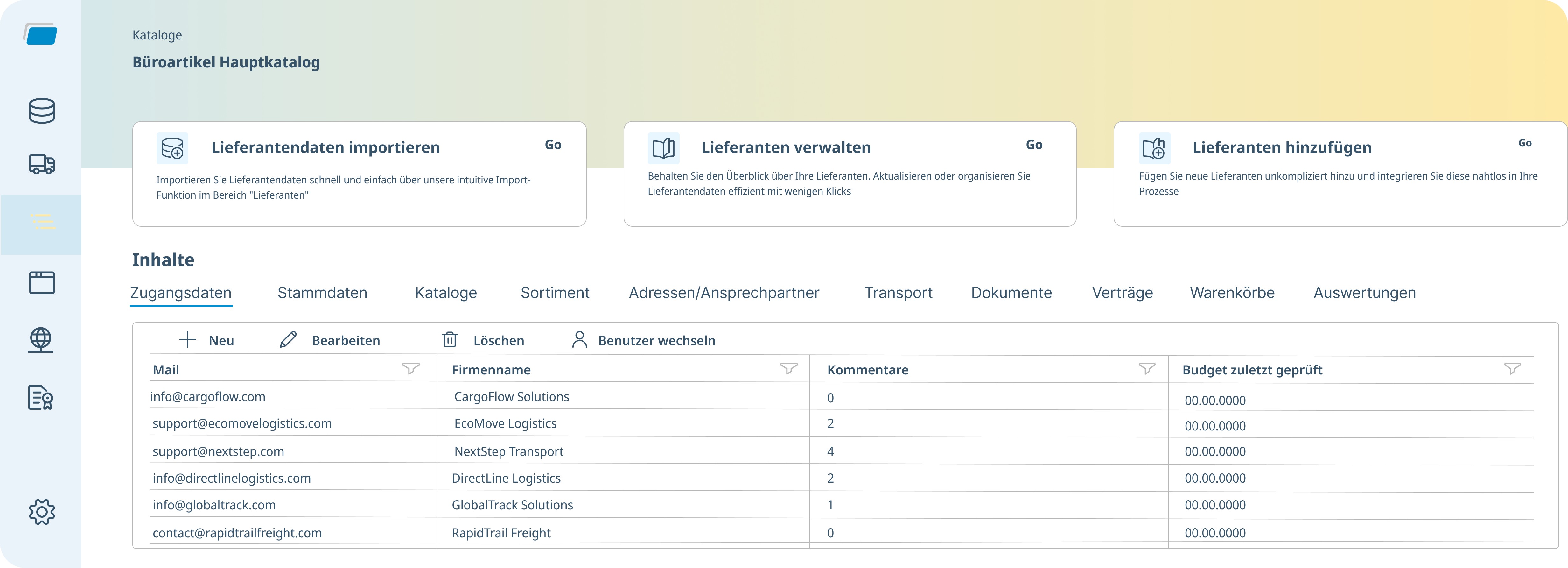This screenshot has width=1568, height=568.
Task: Click Go on Lieferanten hinzufügen card
Action: (x=1524, y=143)
